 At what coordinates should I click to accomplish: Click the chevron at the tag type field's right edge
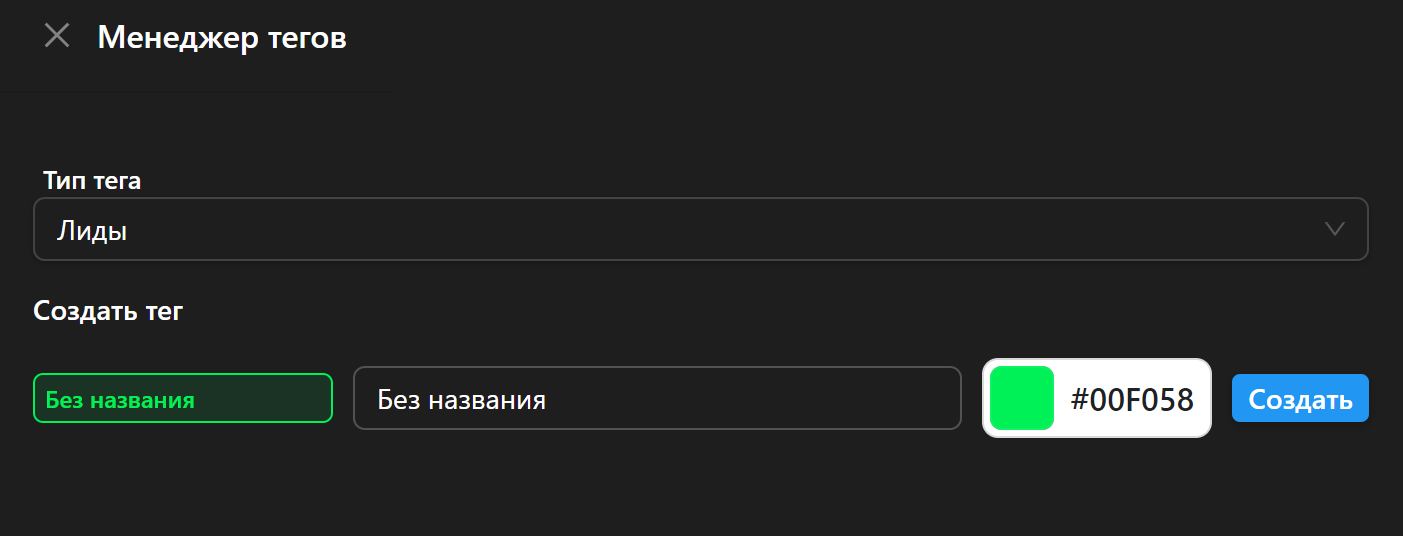coord(1334,229)
